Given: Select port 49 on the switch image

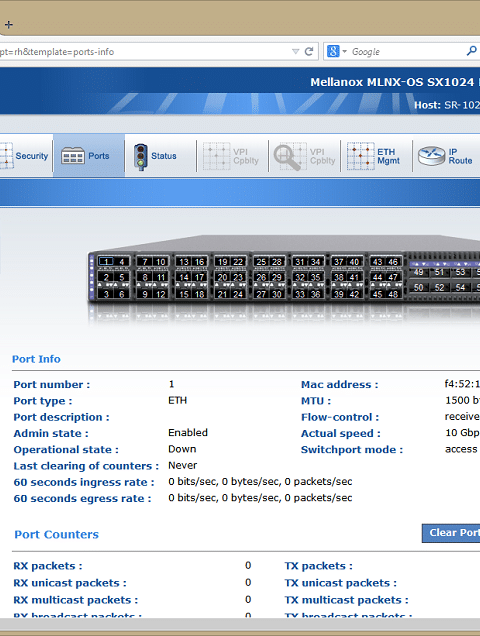Looking at the screenshot, I should tap(418, 272).
